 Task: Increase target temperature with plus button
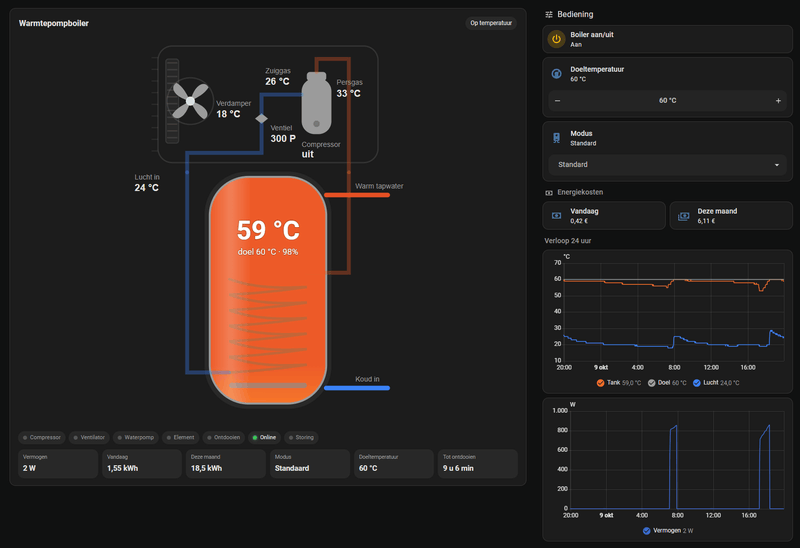[x=778, y=101]
